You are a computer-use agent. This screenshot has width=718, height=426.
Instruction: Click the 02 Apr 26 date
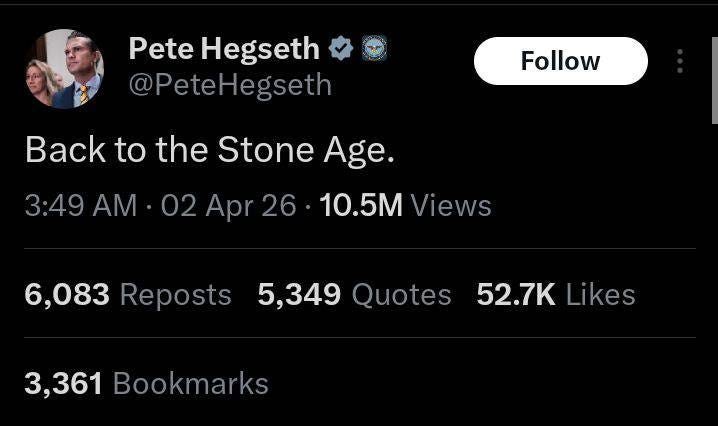pos(228,205)
